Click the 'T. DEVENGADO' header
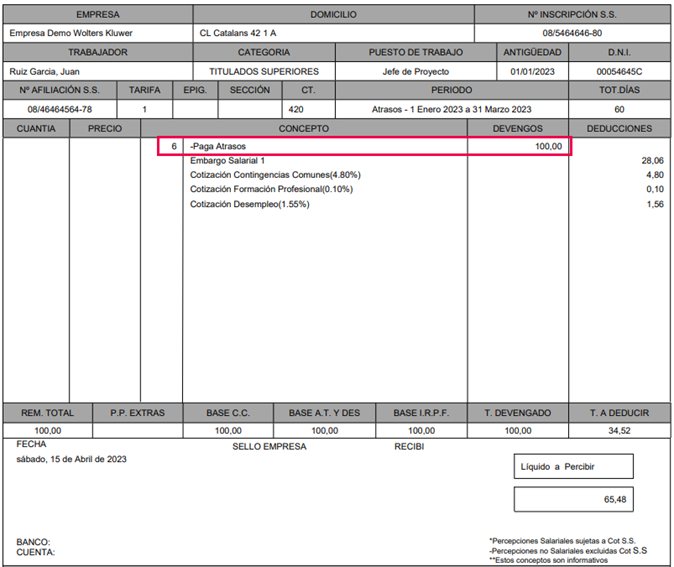Viewport: 674px width, 567px height. click(x=518, y=413)
